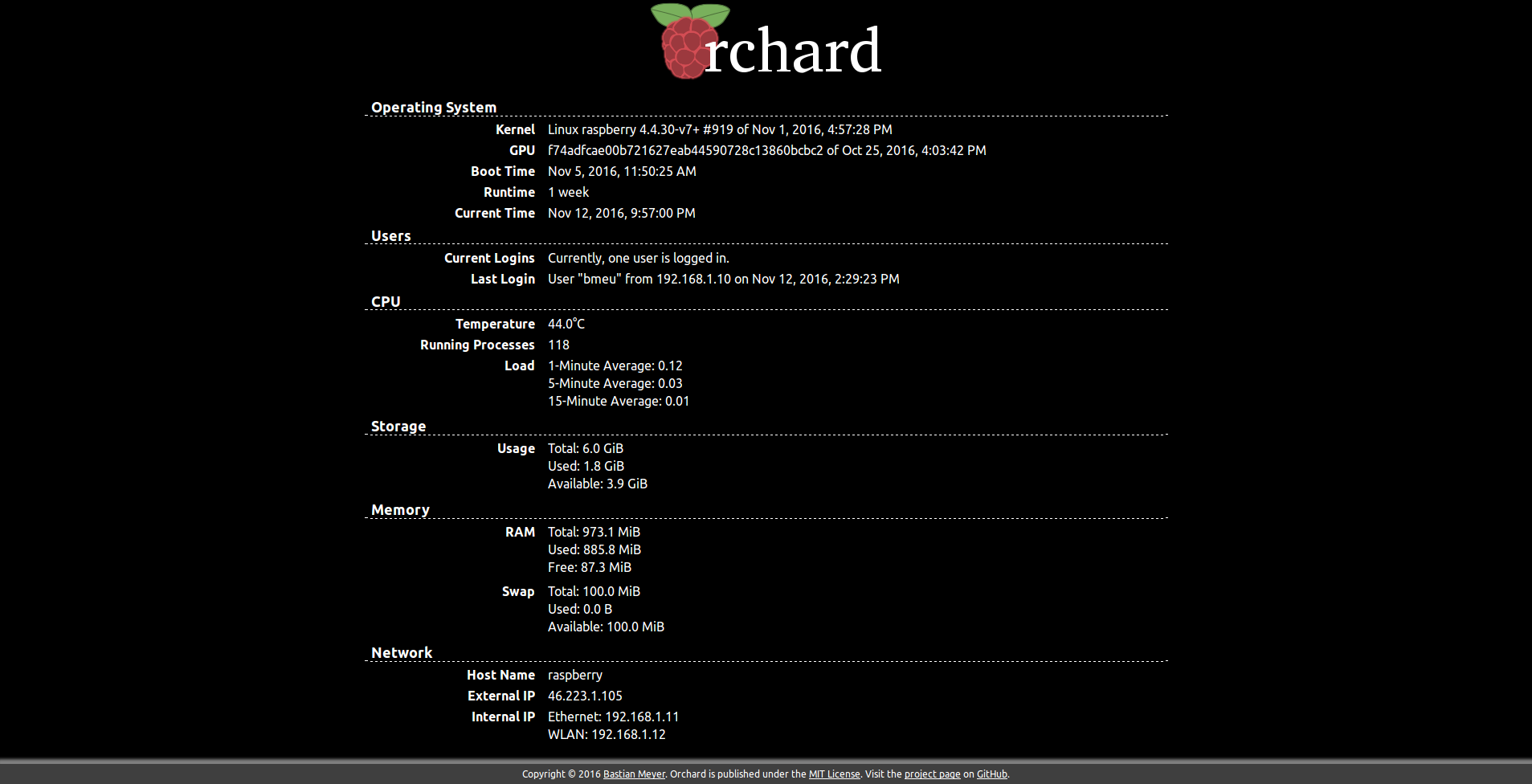Click 15-Minute Average: 0.01
1532x784 pixels.
click(619, 401)
